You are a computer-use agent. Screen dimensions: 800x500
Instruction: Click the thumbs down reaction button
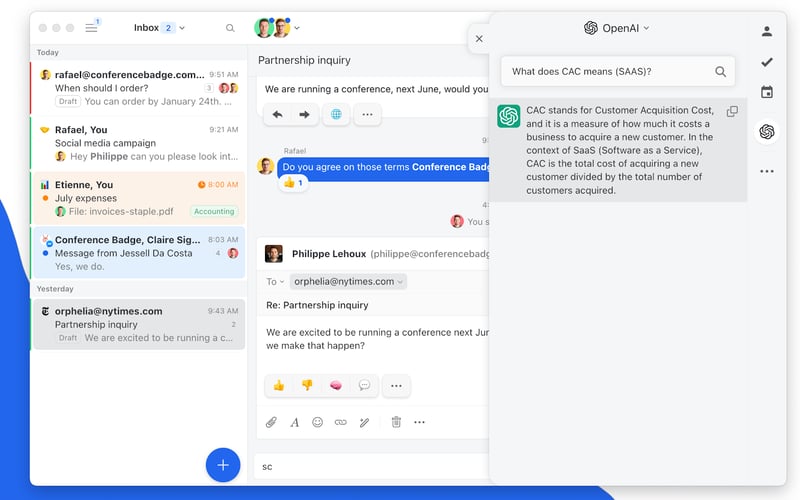(307, 386)
